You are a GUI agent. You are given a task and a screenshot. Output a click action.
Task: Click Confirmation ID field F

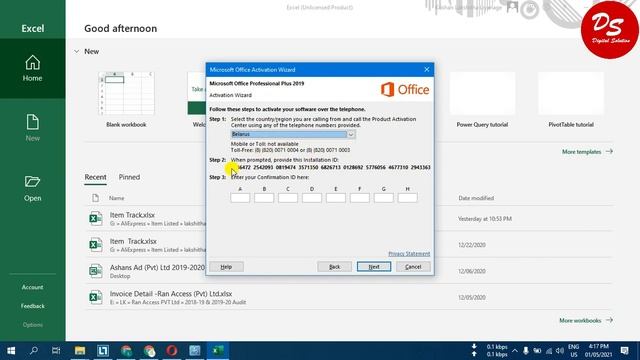point(360,198)
